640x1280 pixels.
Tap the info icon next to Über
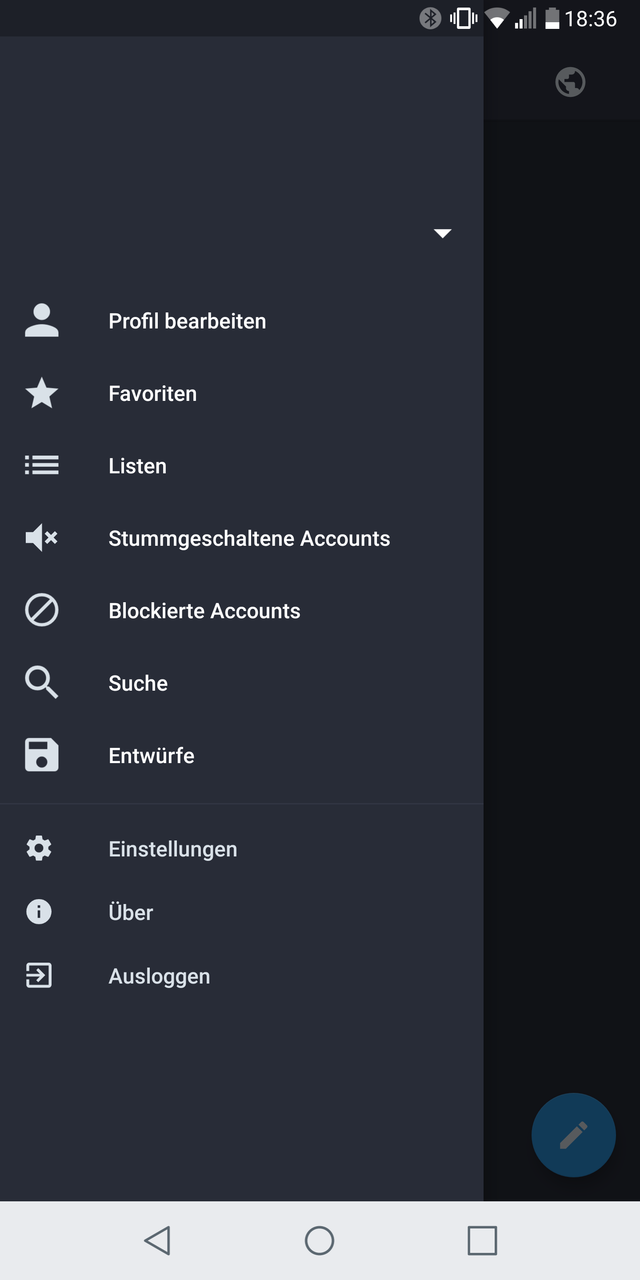39,912
